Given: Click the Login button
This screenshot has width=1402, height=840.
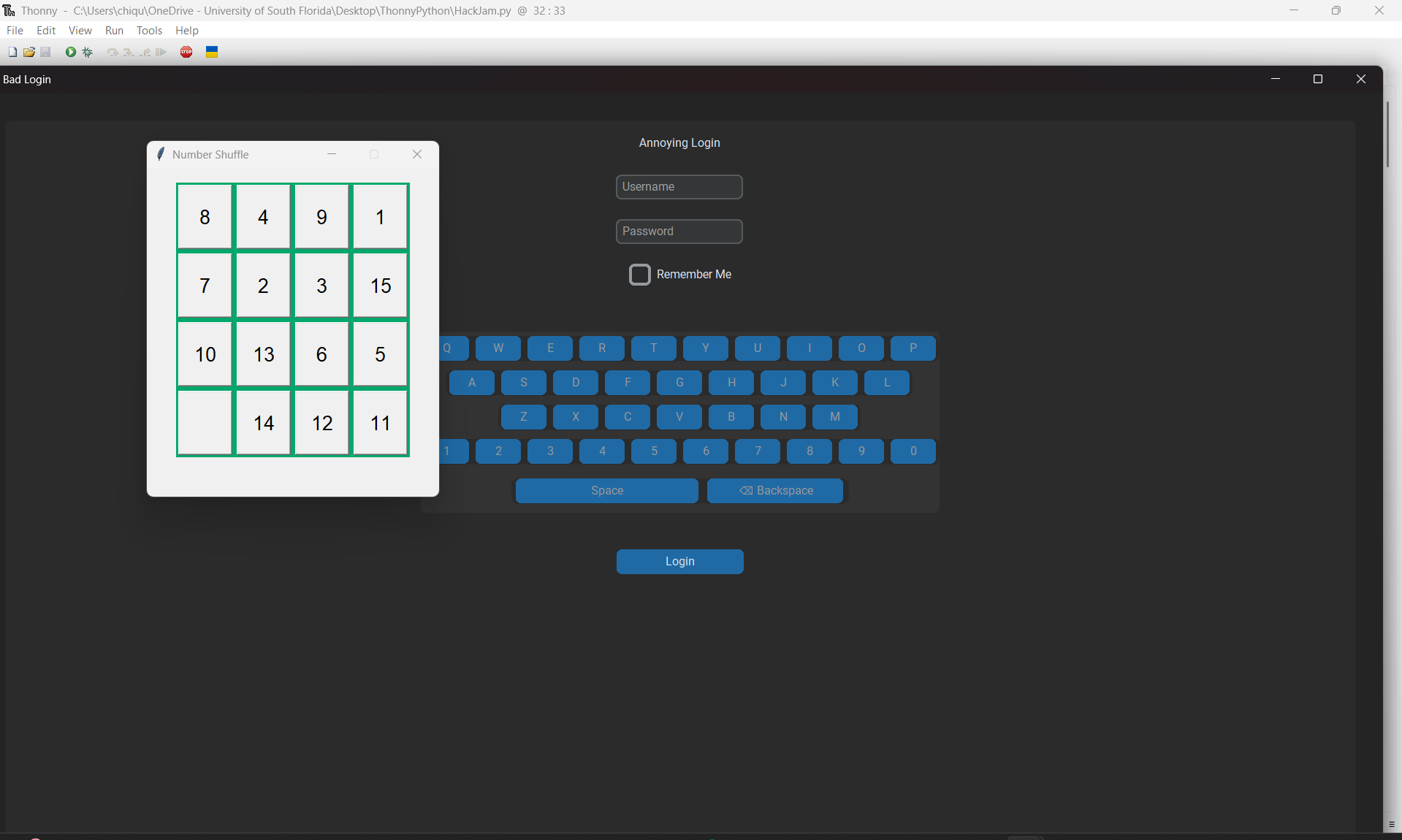Looking at the screenshot, I should (x=680, y=562).
